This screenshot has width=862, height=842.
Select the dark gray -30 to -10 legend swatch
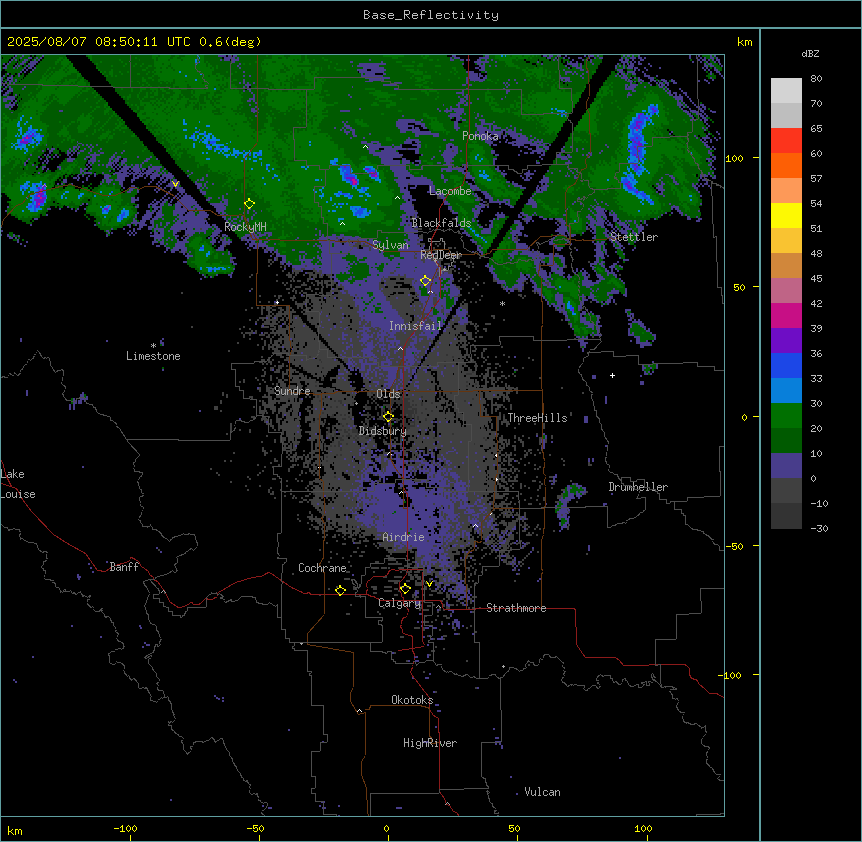coord(786,516)
